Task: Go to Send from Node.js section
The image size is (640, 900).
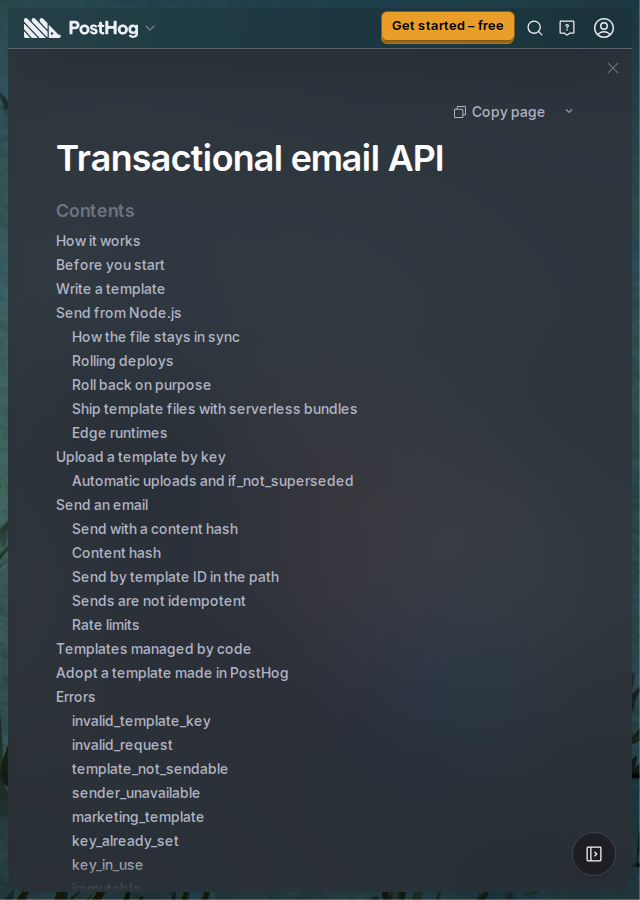Action: pyautogui.click(x=119, y=313)
